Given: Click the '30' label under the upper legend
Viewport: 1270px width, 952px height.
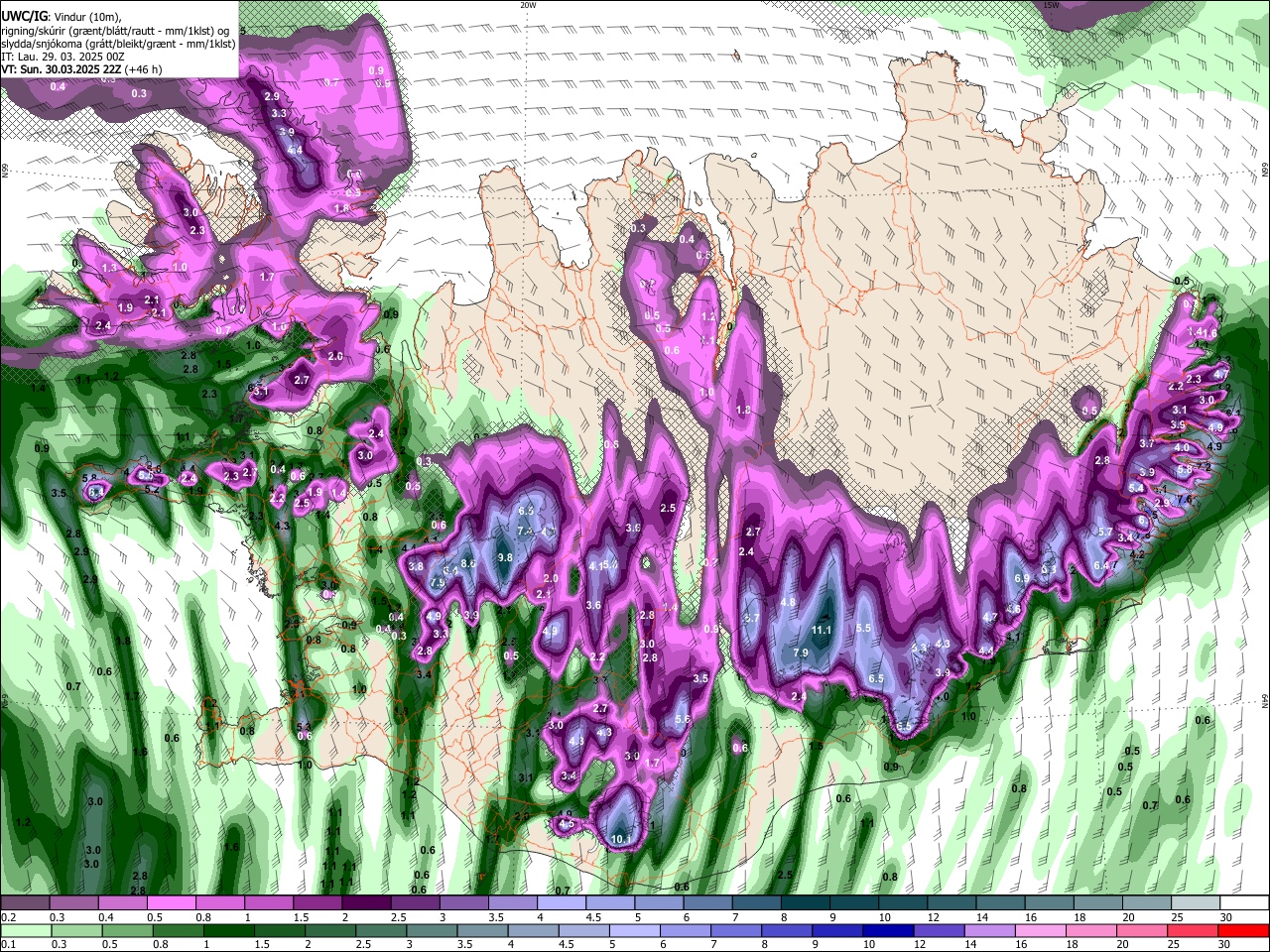Looking at the screenshot, I should [x=1226, y=917].
